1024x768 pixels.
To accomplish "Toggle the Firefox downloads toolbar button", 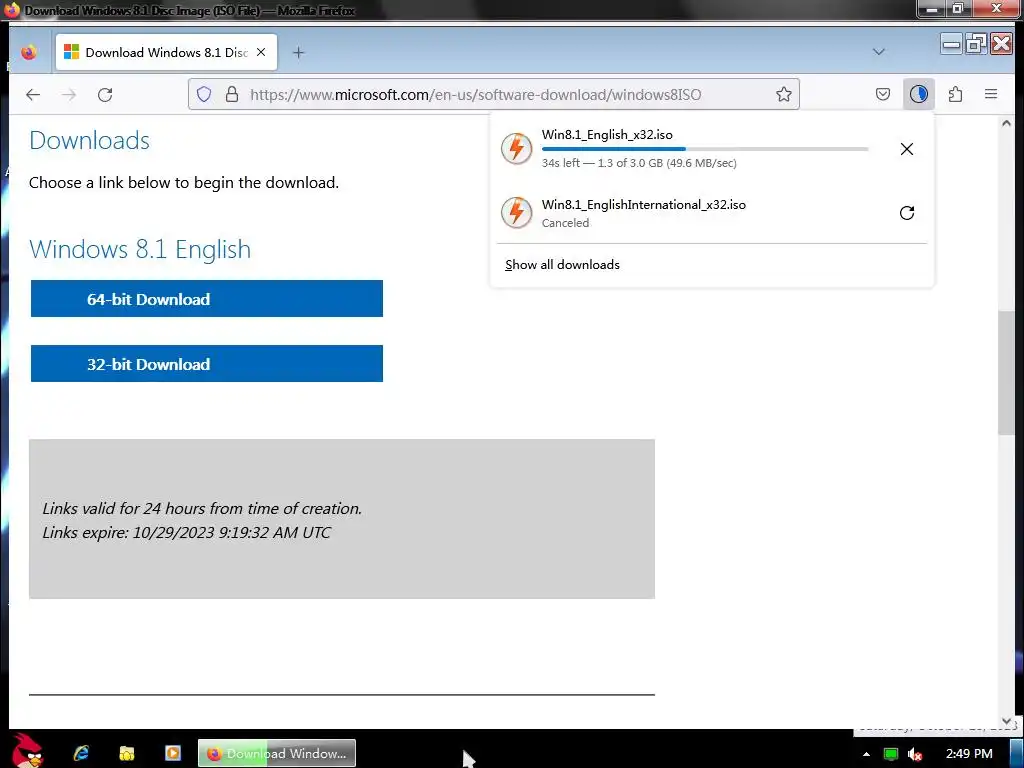I will pyautogui.click(x=919, y=95).
